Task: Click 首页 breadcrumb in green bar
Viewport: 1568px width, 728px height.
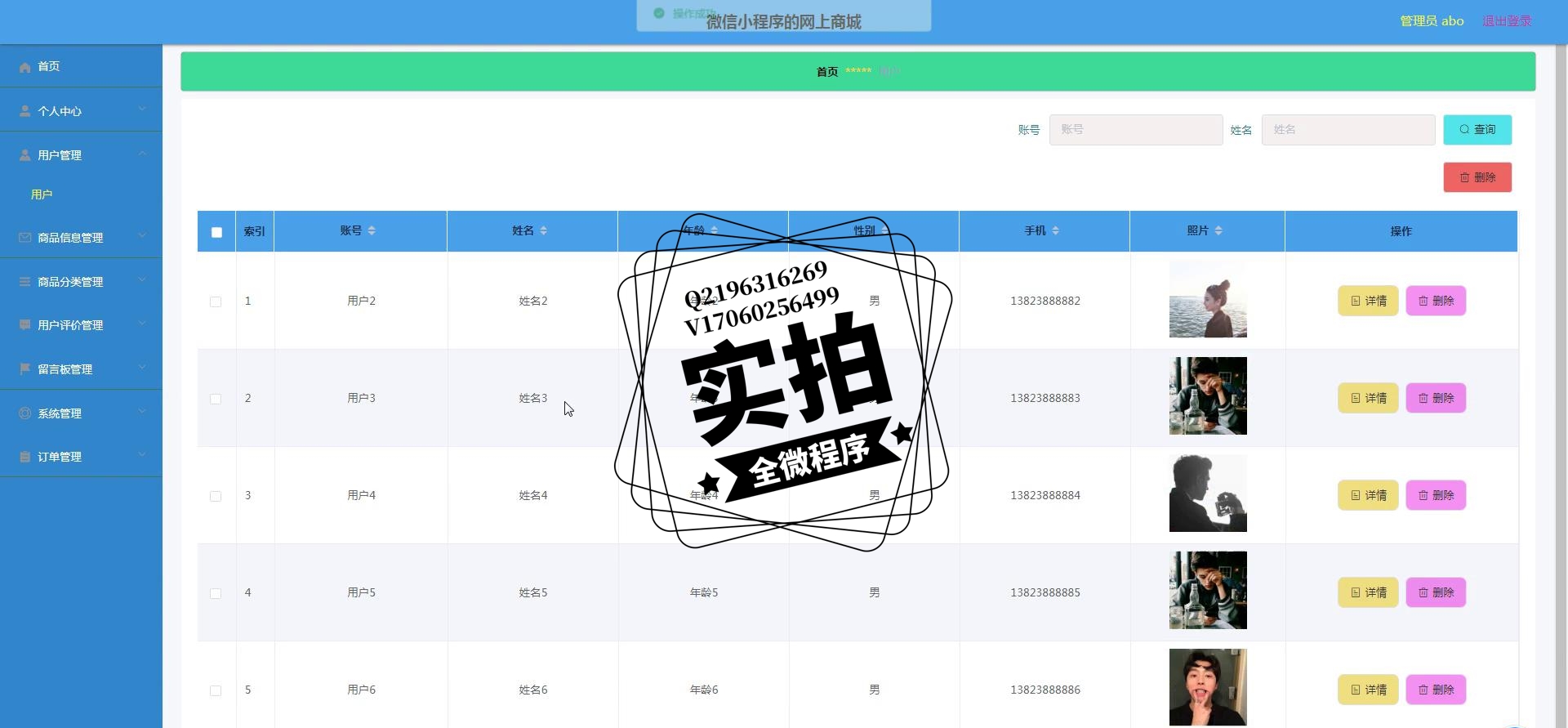Action: click(x=827, y=72)
